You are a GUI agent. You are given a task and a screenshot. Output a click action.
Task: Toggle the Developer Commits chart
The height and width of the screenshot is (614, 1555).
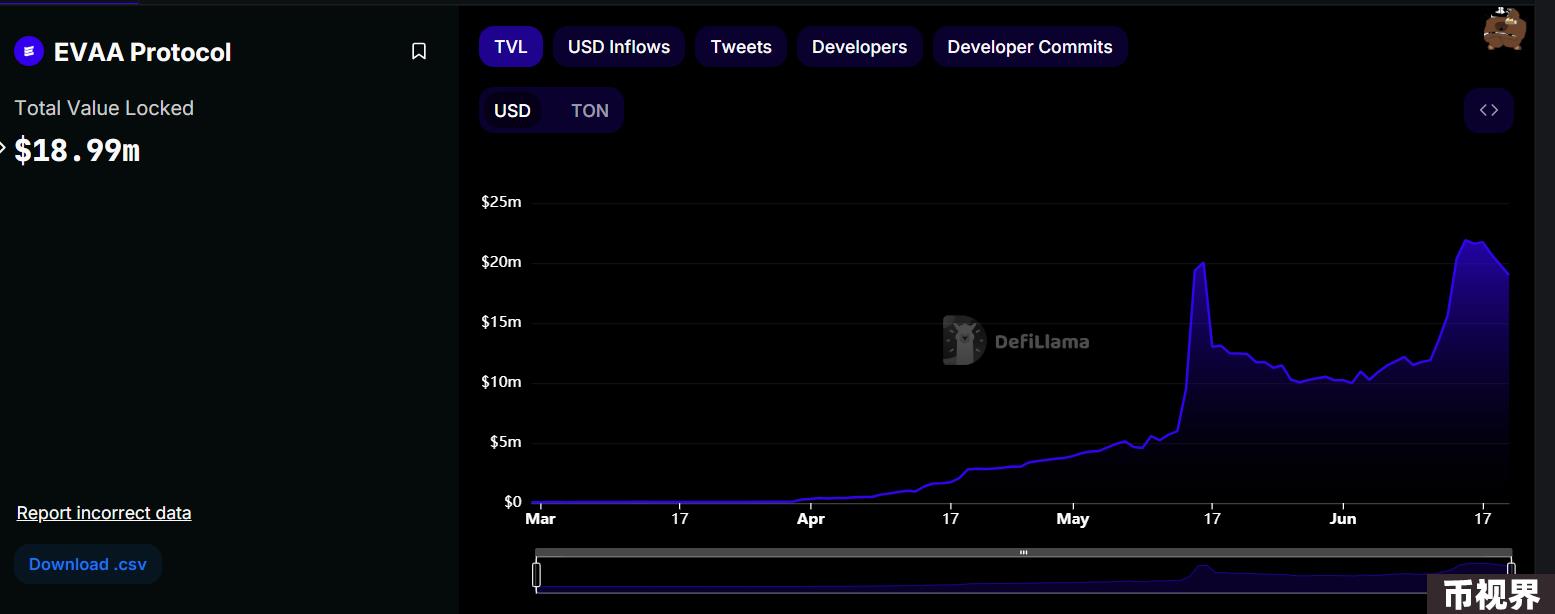click(x=1030, y=47)
